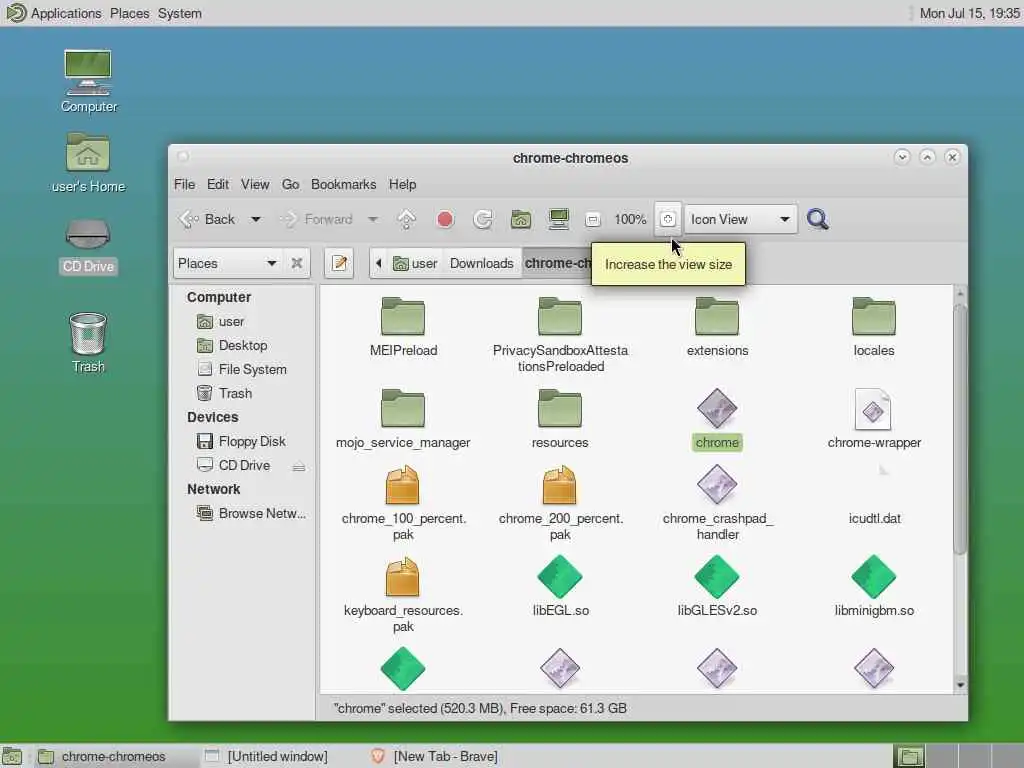Image resolution: width=1024 pixels, height=768 pixels.
Task: Select user's Home desktop icon
Action: (x=88, y=163)
